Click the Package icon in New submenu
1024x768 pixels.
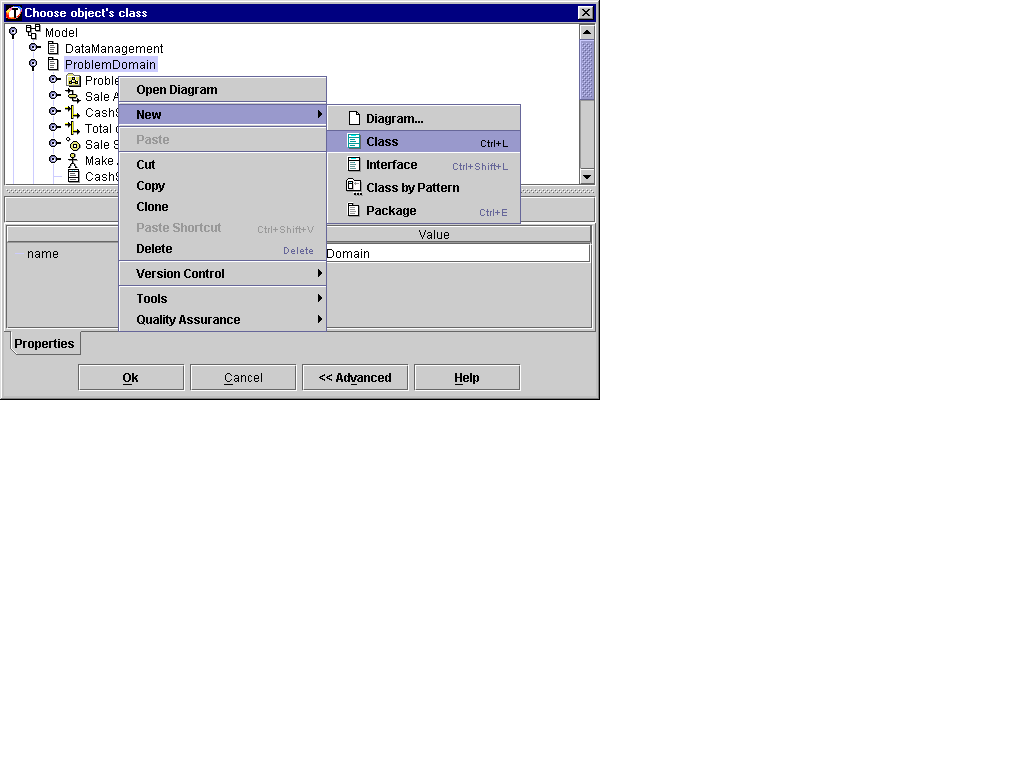coord(354,211)
